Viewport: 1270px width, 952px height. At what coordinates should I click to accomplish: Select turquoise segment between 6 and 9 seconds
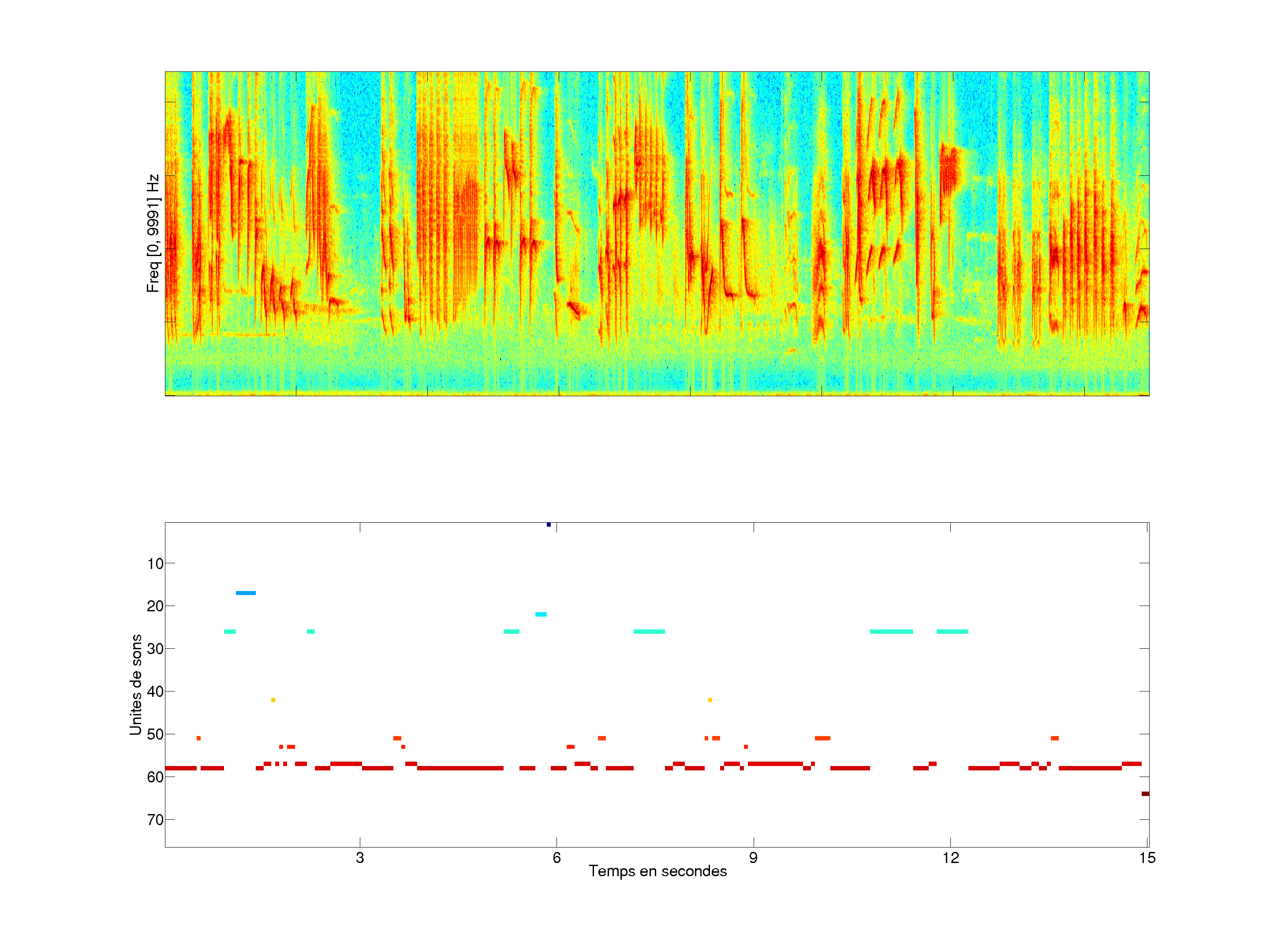[649, 631]
